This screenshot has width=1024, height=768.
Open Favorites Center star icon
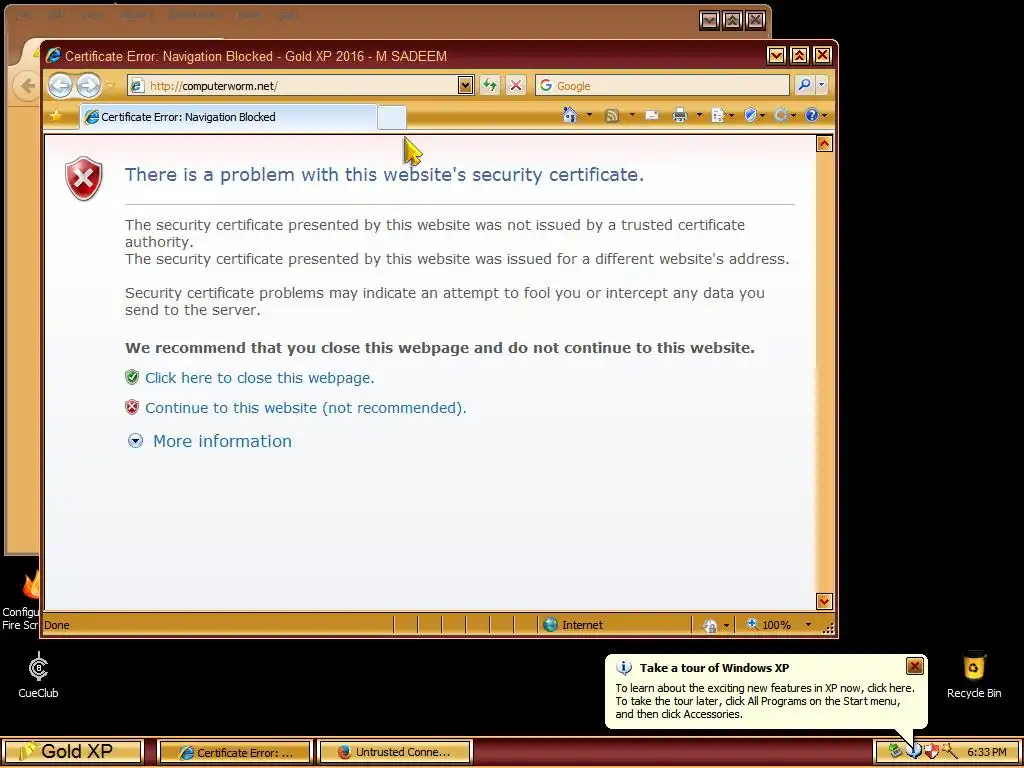pyautogui.click(x=57, y=116)
